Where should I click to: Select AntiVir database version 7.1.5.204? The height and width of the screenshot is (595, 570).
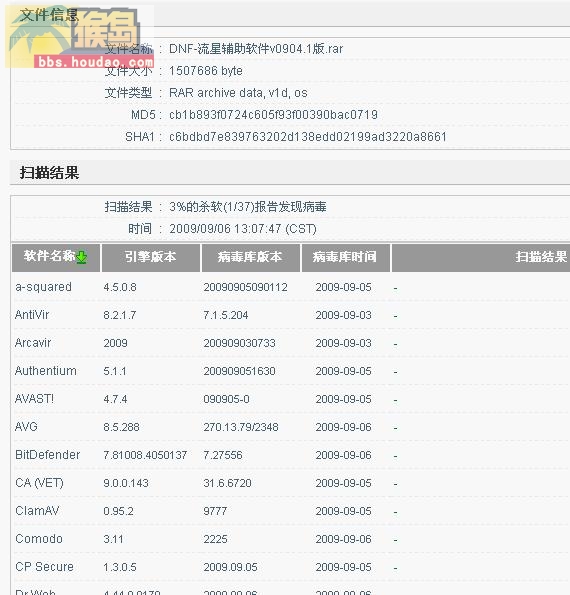point(226,315)
